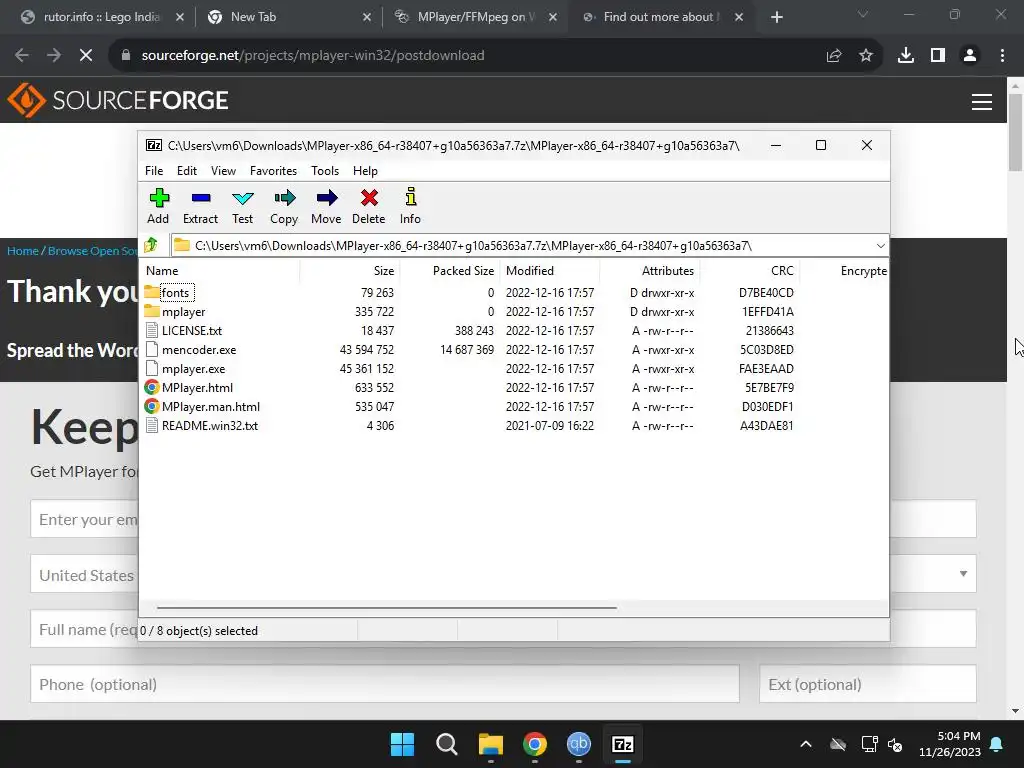This screenshot has width=1024, height=768.
Task: Sort by Modified column header
Action: coord(550,270)
